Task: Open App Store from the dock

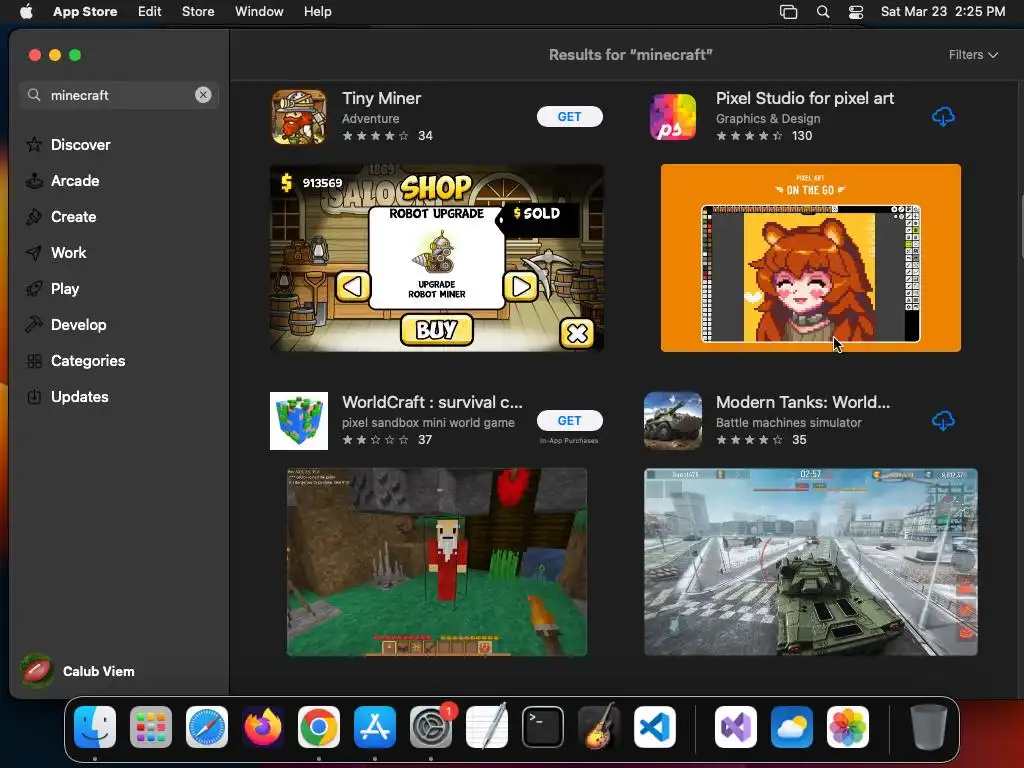Action: click(x=375, y=727)
